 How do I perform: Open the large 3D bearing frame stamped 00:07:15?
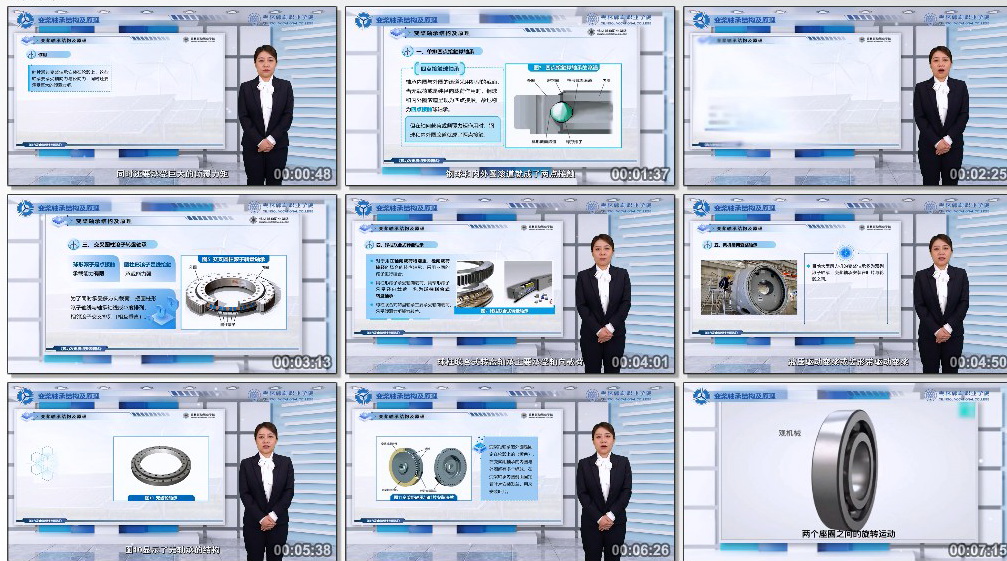(x=845, y=472)
